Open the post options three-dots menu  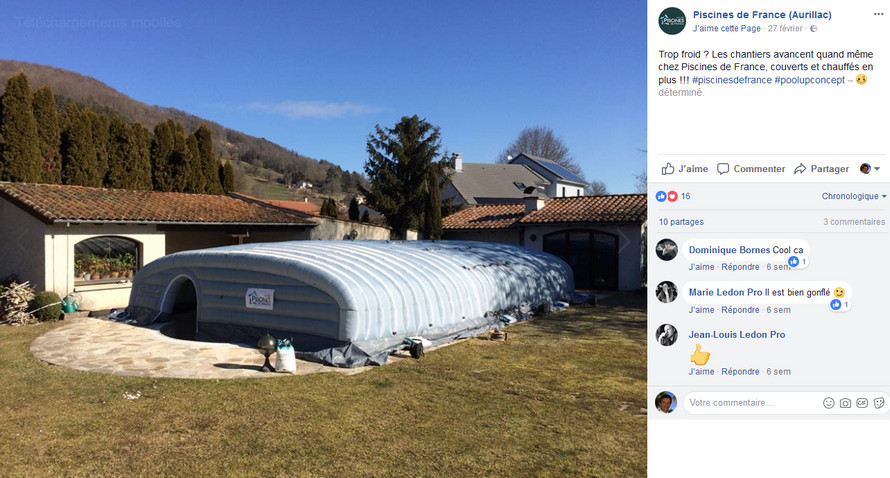tap(878, 14)
